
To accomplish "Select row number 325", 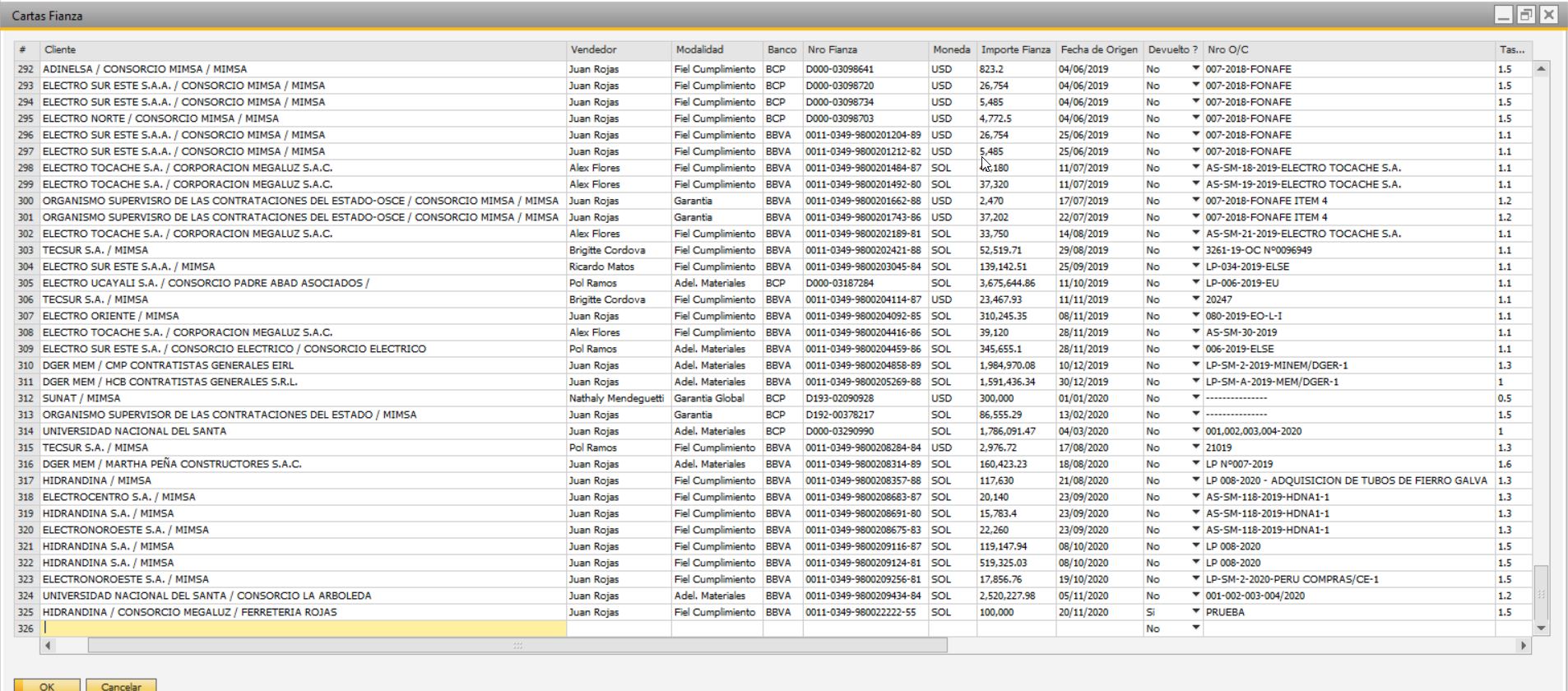I will click(26, 612).
